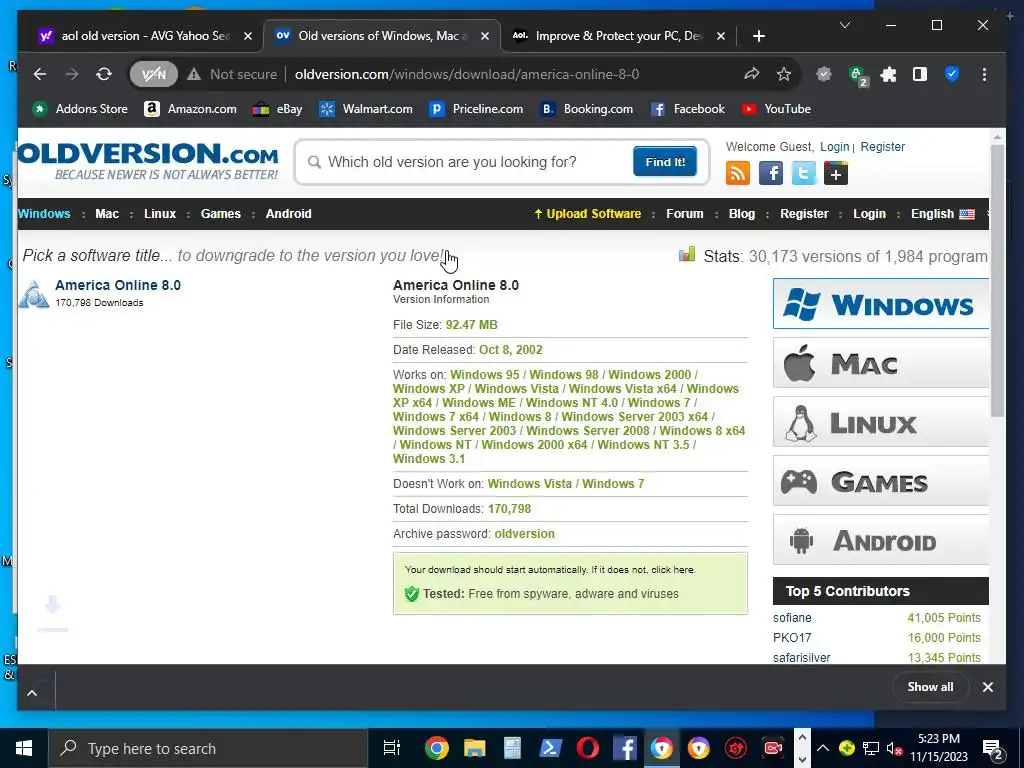Click the OldVersion.com logo
The image size is (1024, 768).
(x=148, y=161)
